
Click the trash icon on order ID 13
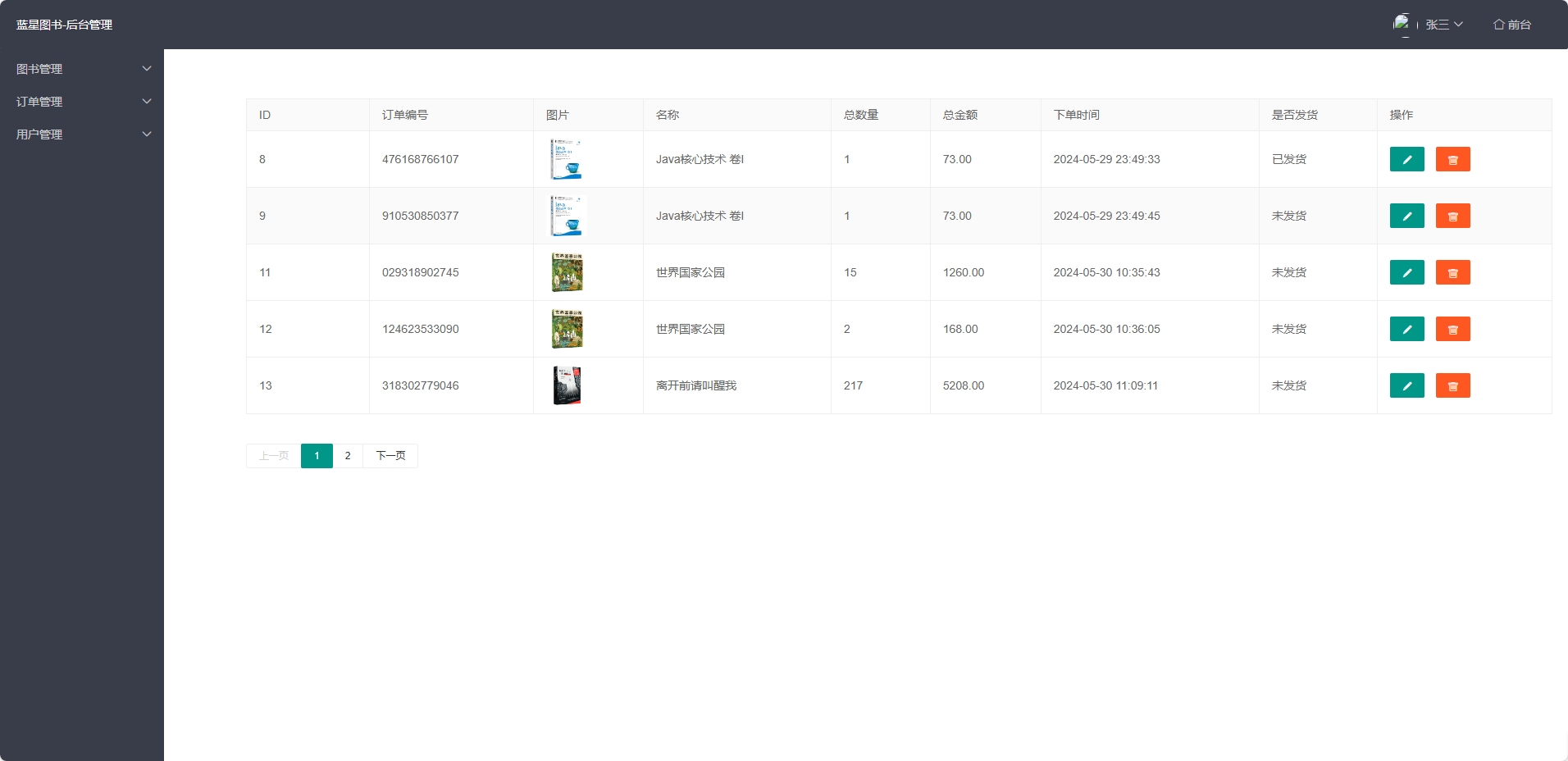click(x=1452, y=385)
